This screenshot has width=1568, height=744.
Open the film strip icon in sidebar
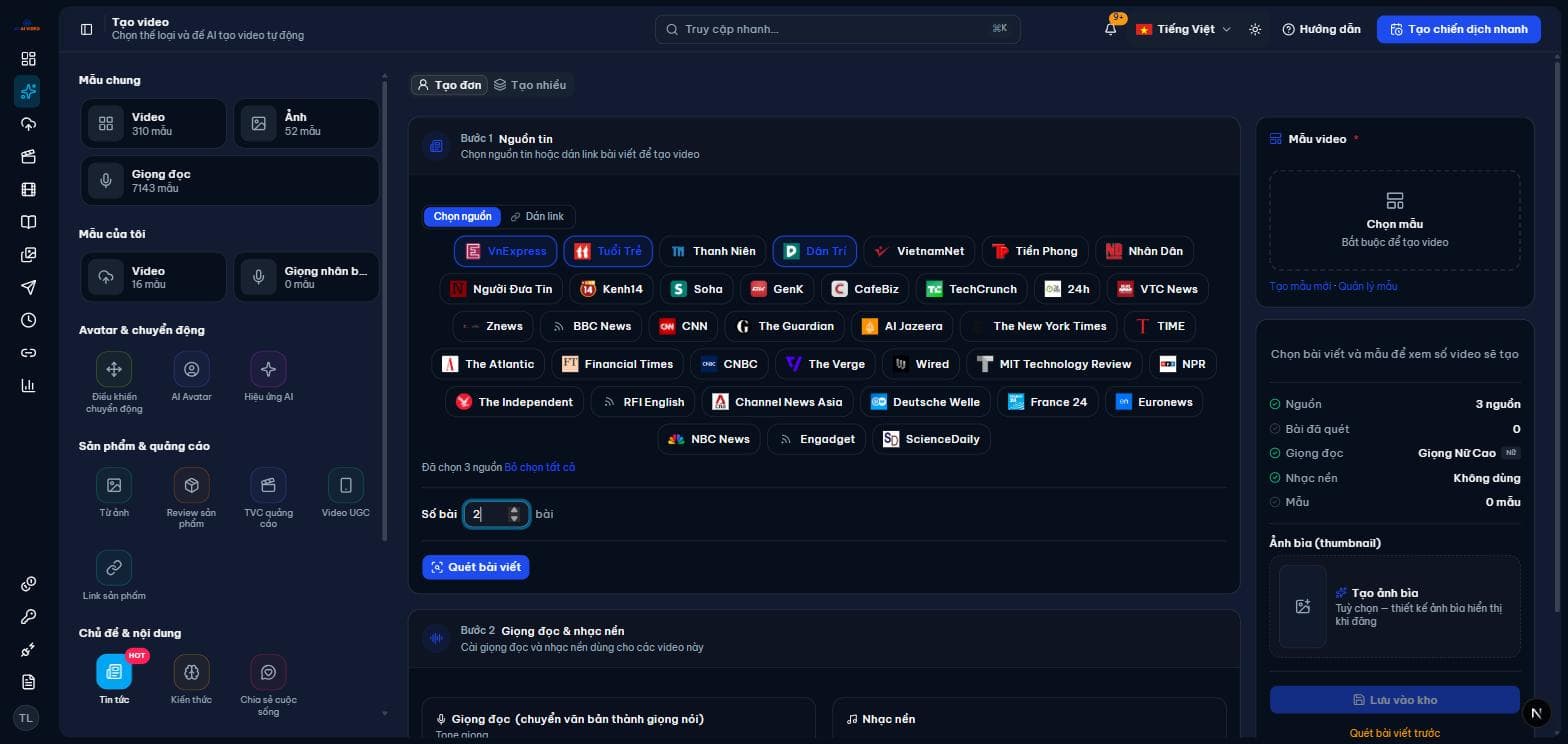(28, 189)
